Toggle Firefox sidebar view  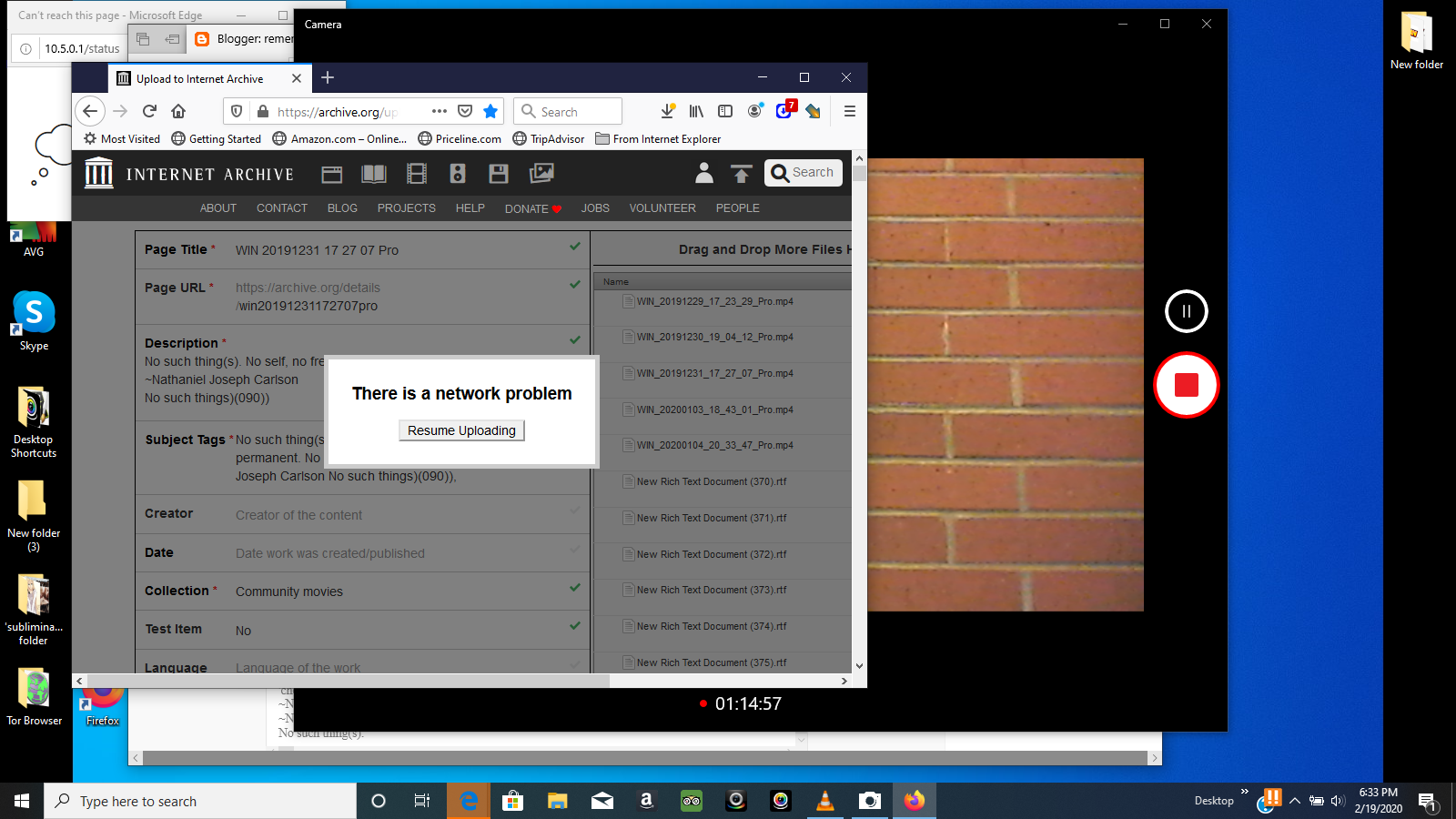[x=725, y=111]
